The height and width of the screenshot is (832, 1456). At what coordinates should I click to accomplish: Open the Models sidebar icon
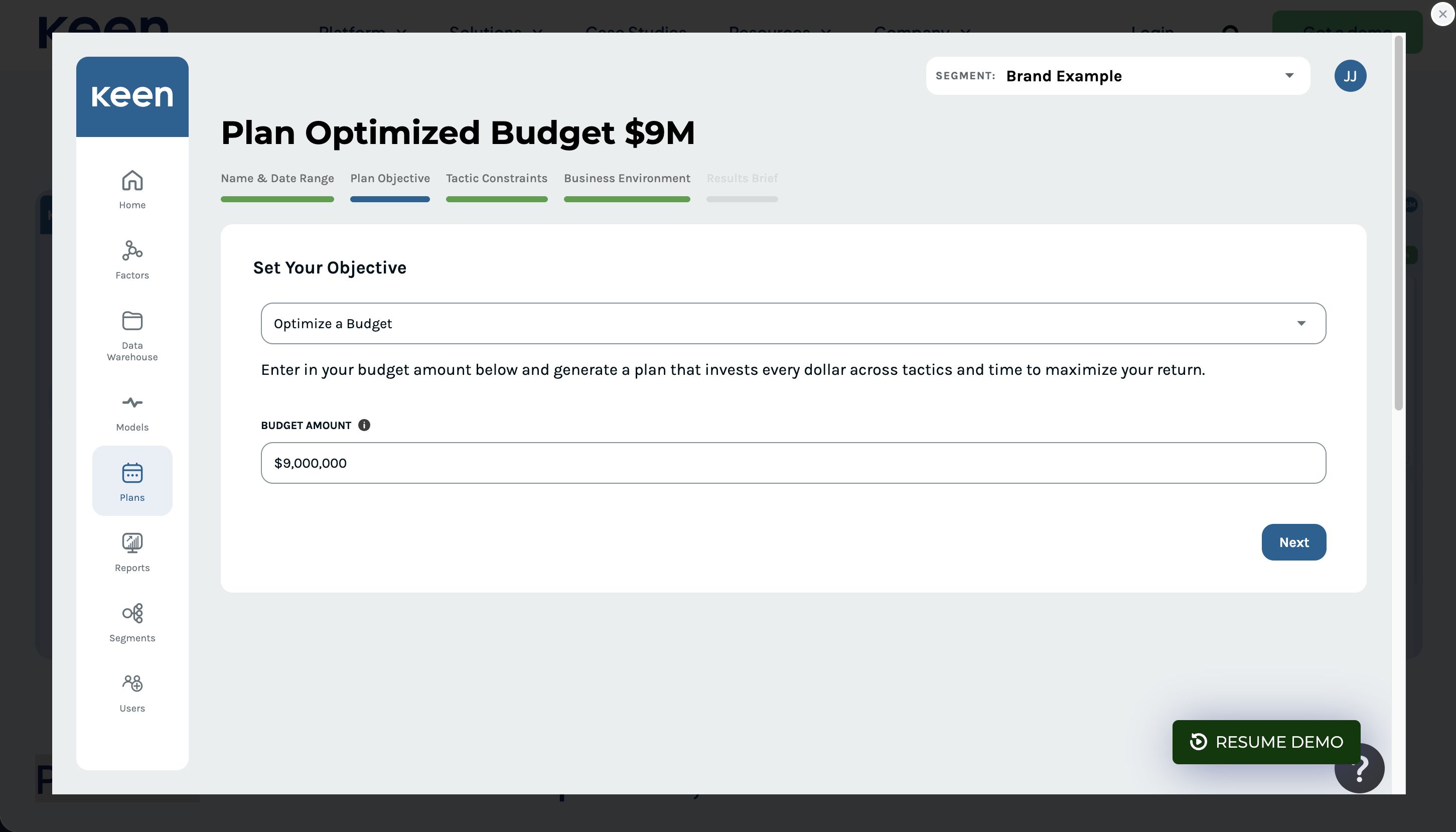[132, 403]
